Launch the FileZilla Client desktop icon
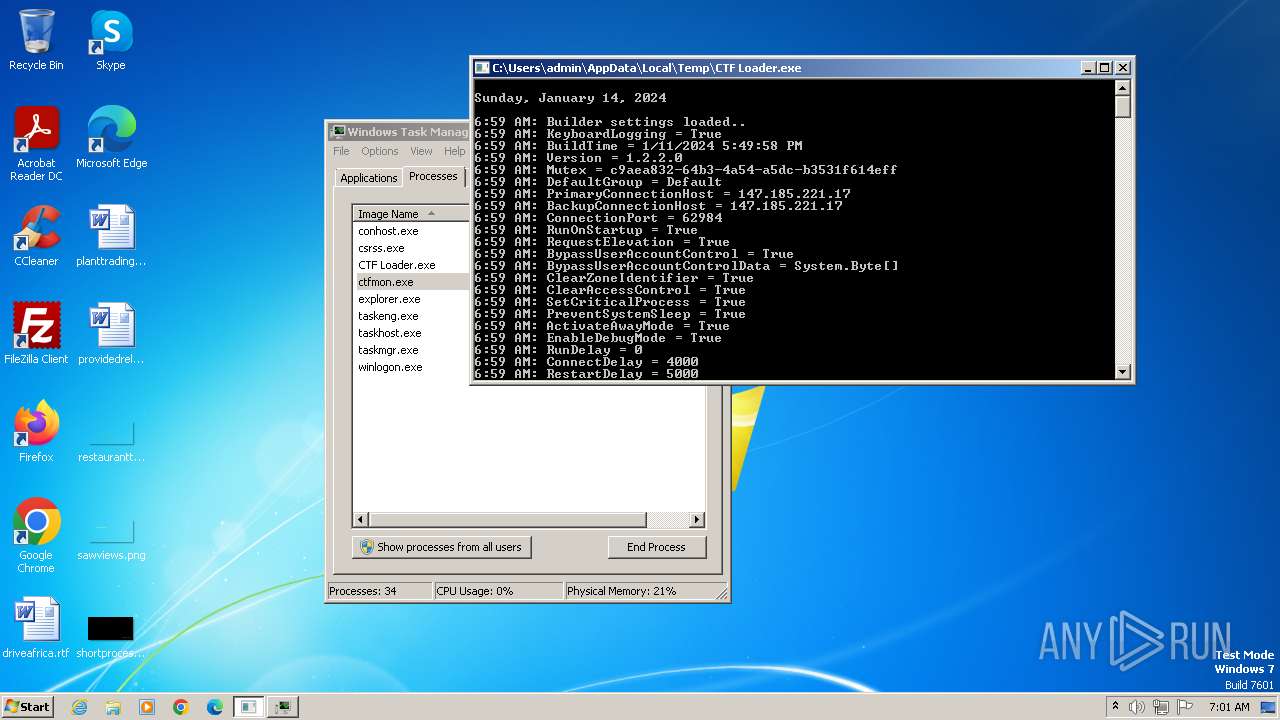Screen dimensions: 1280x720 pos(36,334)
